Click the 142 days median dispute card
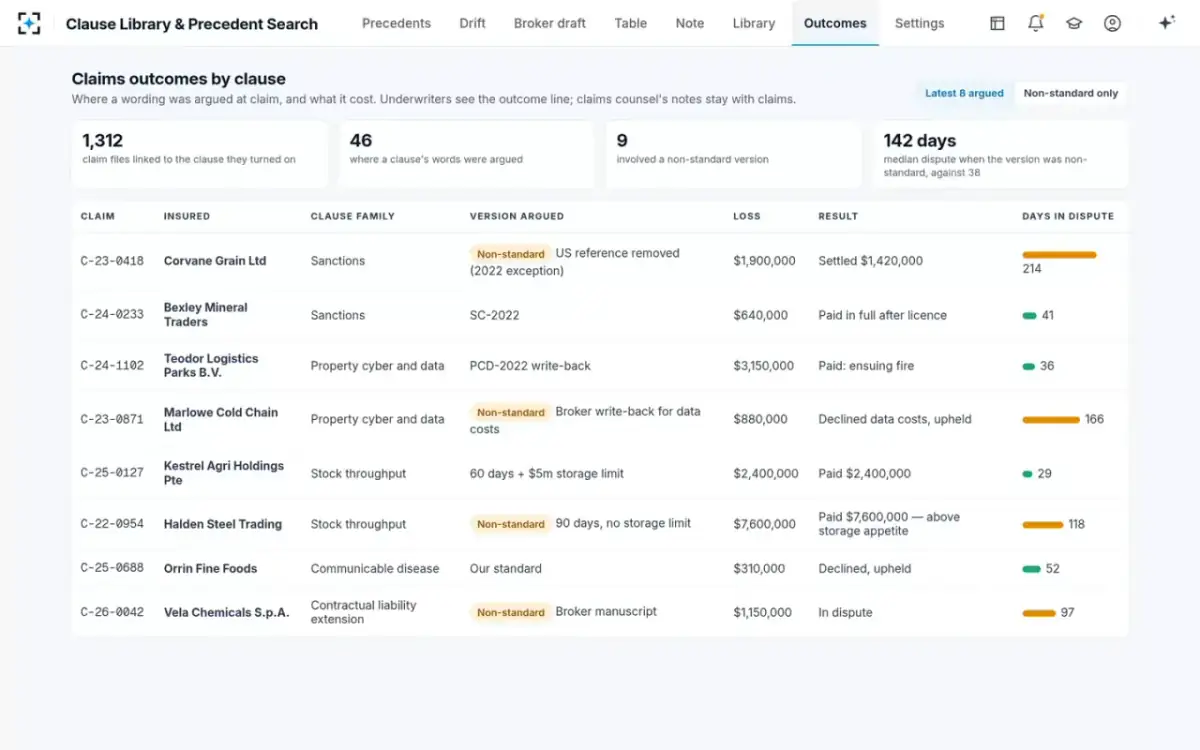The width and height of the screenshot is (1200, 750). coord(1000,154)
